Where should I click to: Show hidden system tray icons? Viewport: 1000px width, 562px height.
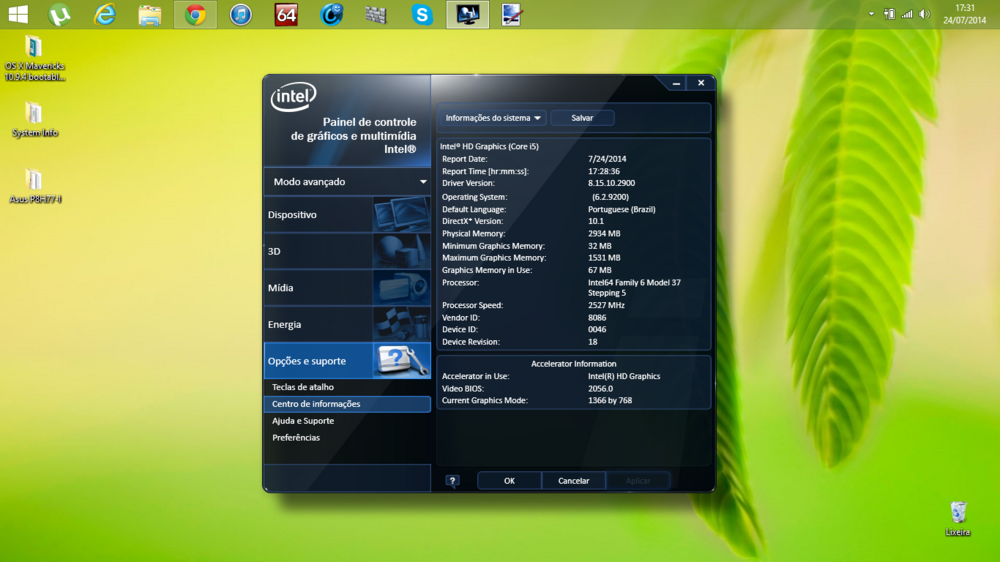pyautogui.click(x=871, y=14)
